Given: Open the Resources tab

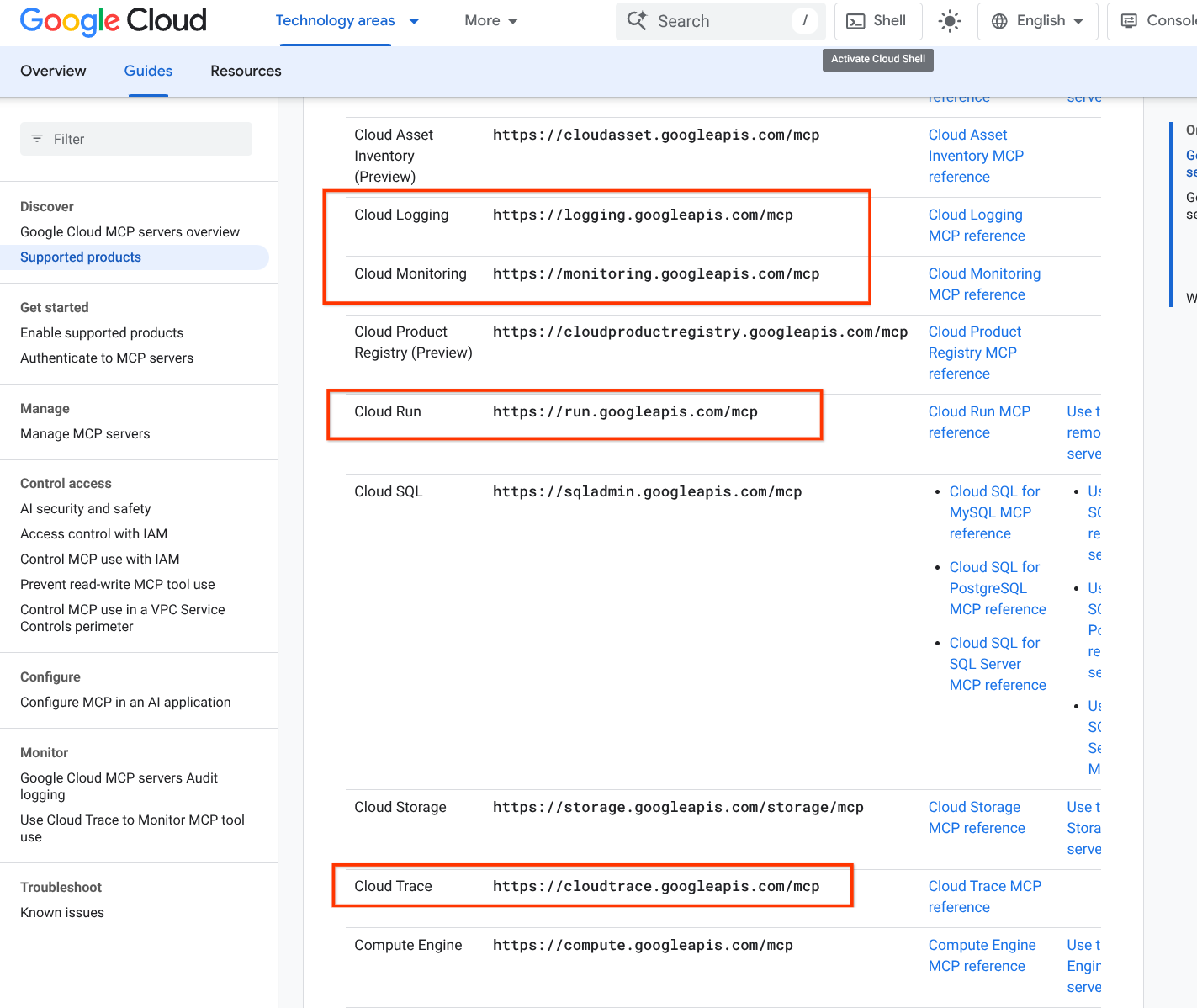Looking at the screenshot, I should [246, 71].
